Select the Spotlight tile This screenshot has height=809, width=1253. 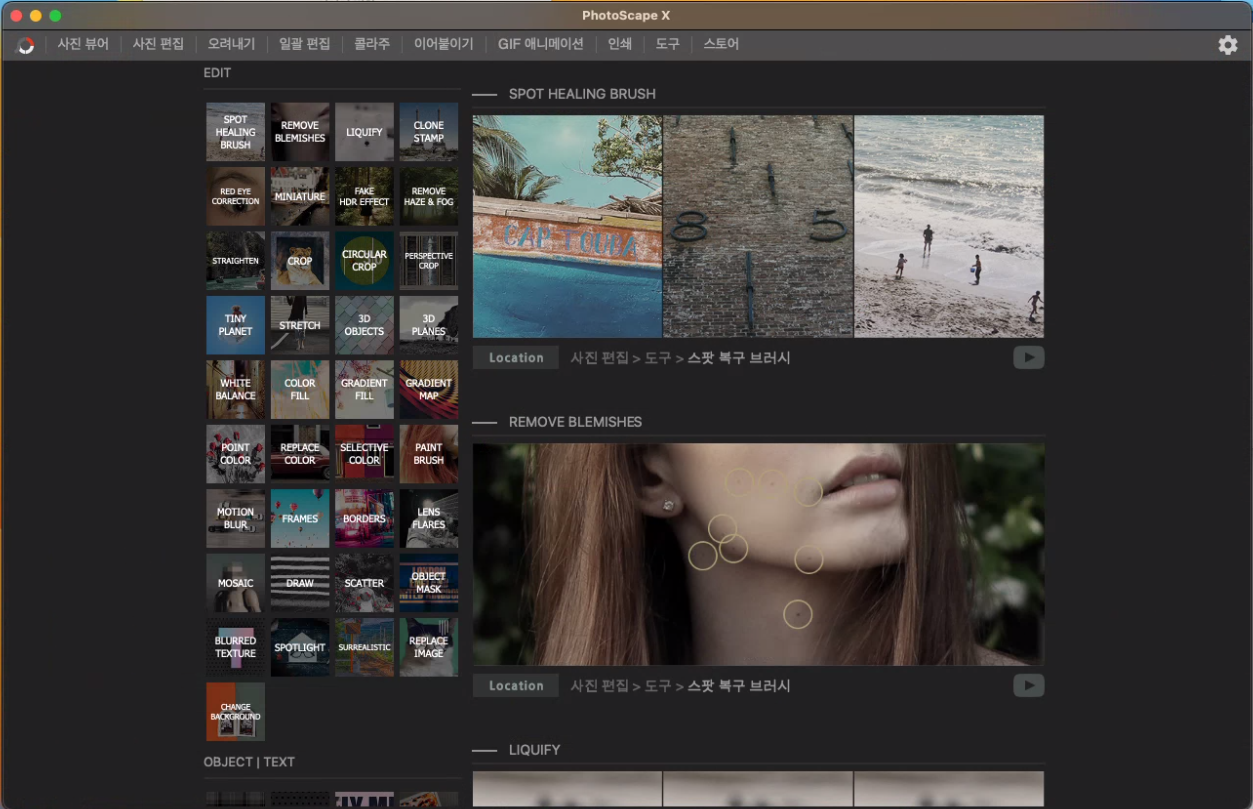[300, 648]
